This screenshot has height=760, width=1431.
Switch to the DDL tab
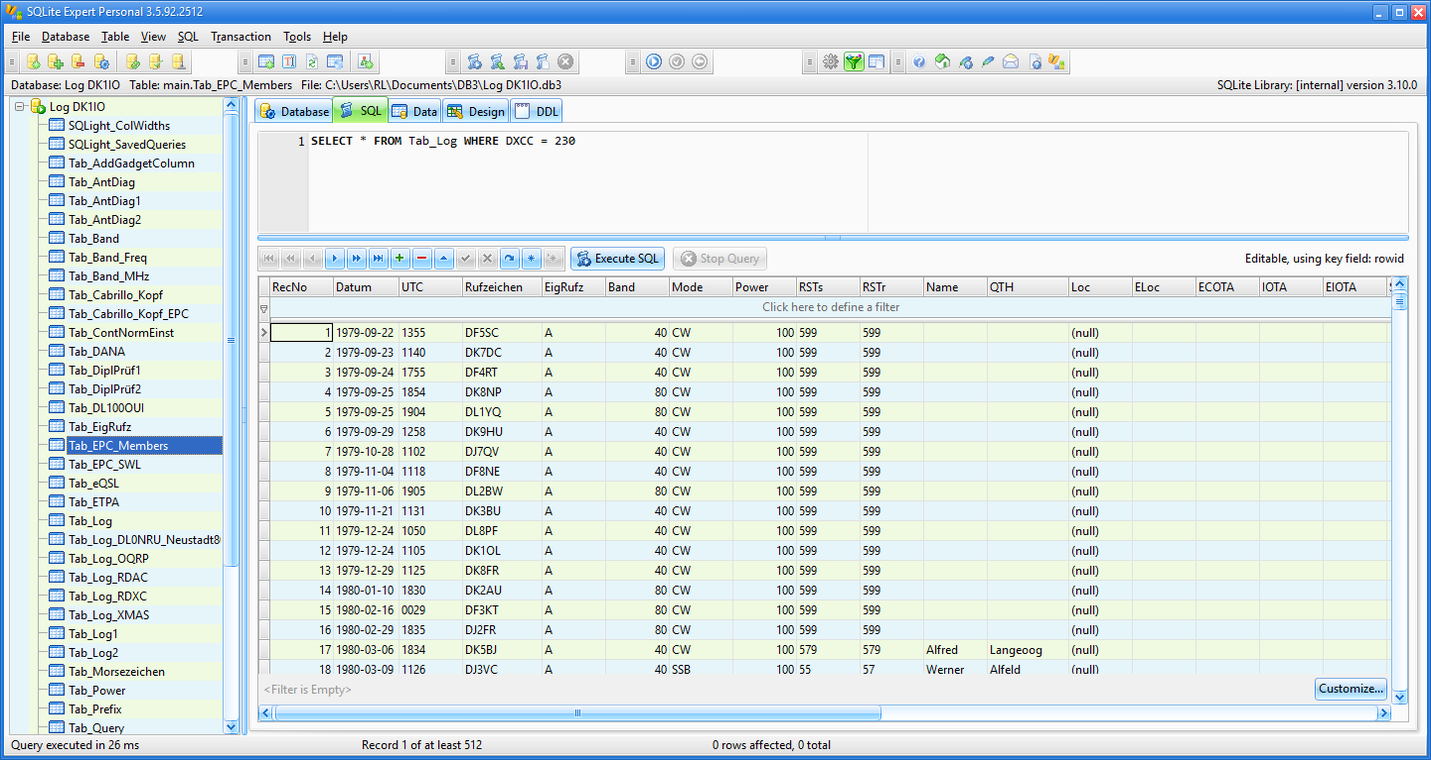click(x=538, y=111)
